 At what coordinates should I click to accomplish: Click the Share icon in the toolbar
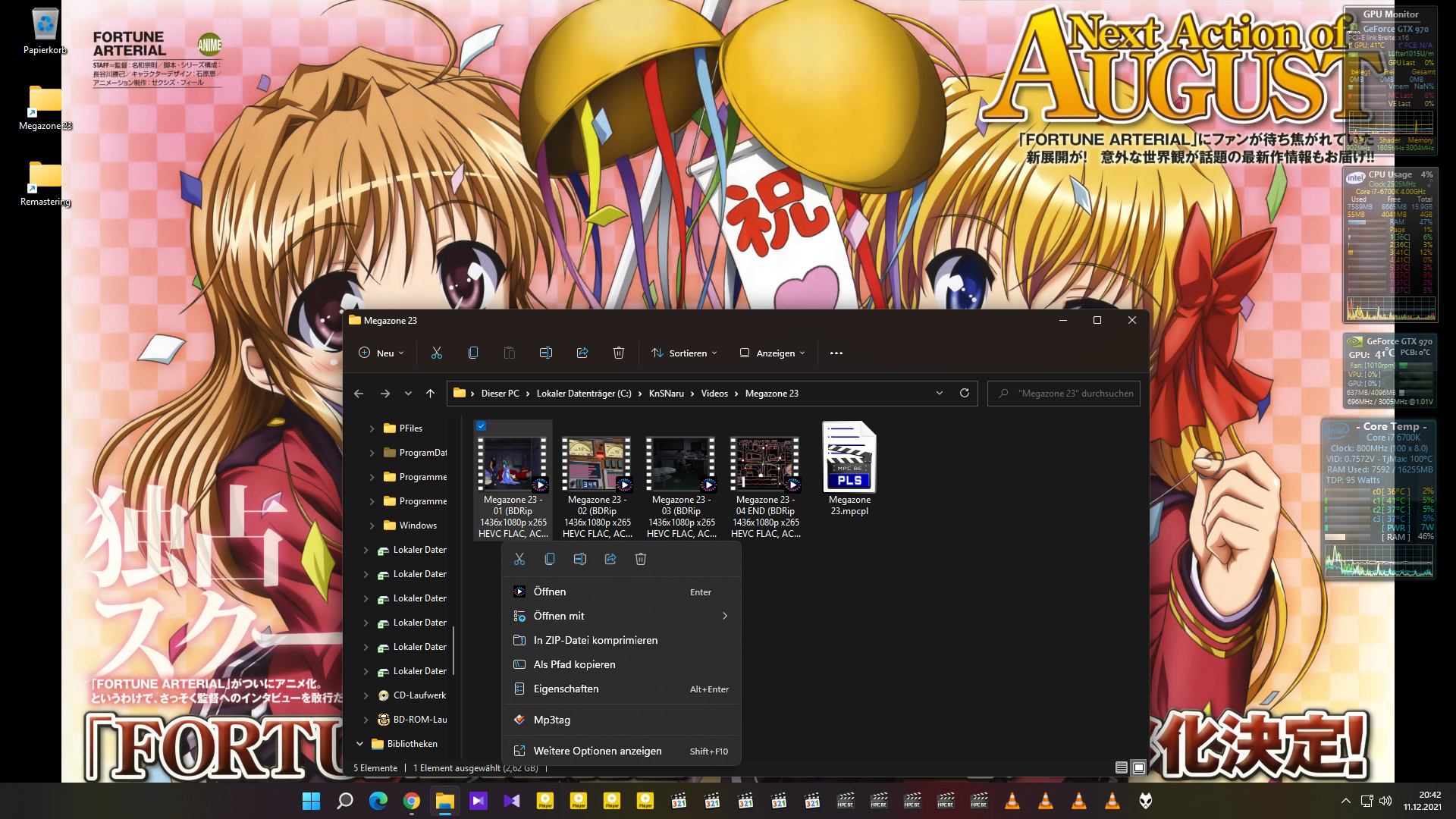click(582, 353)
